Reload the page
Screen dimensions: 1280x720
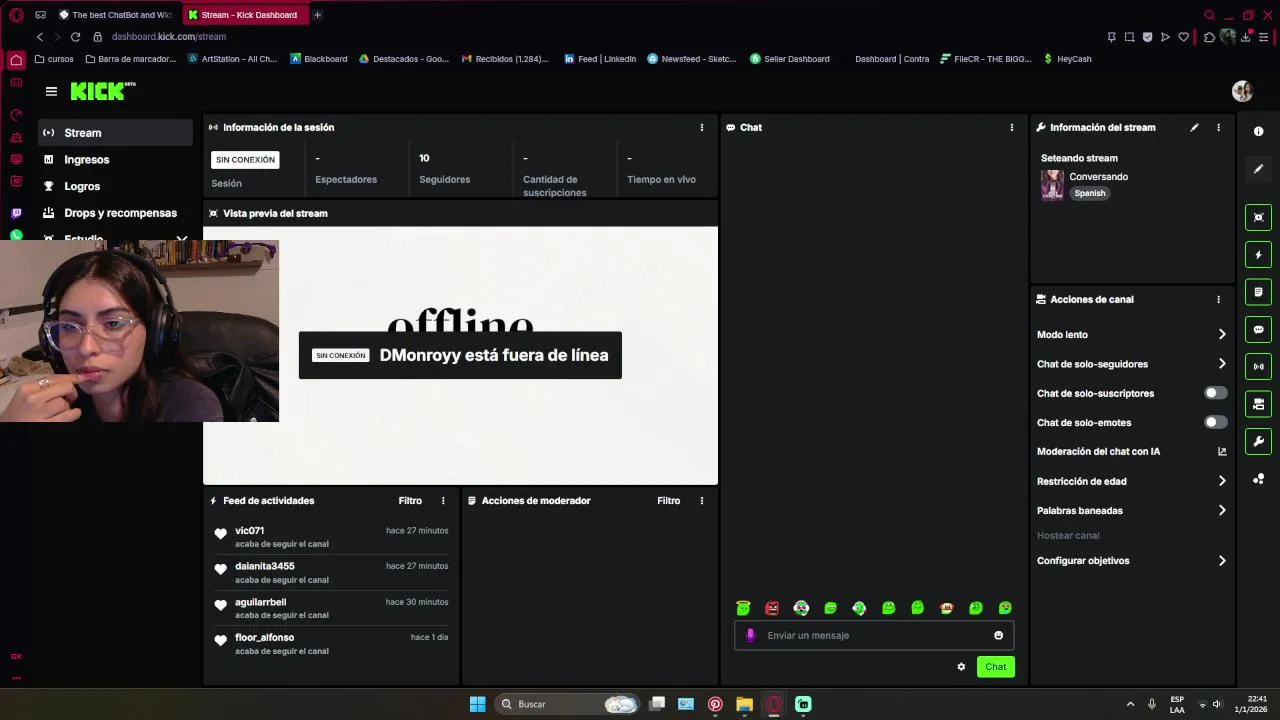click(x=75, y=37)
